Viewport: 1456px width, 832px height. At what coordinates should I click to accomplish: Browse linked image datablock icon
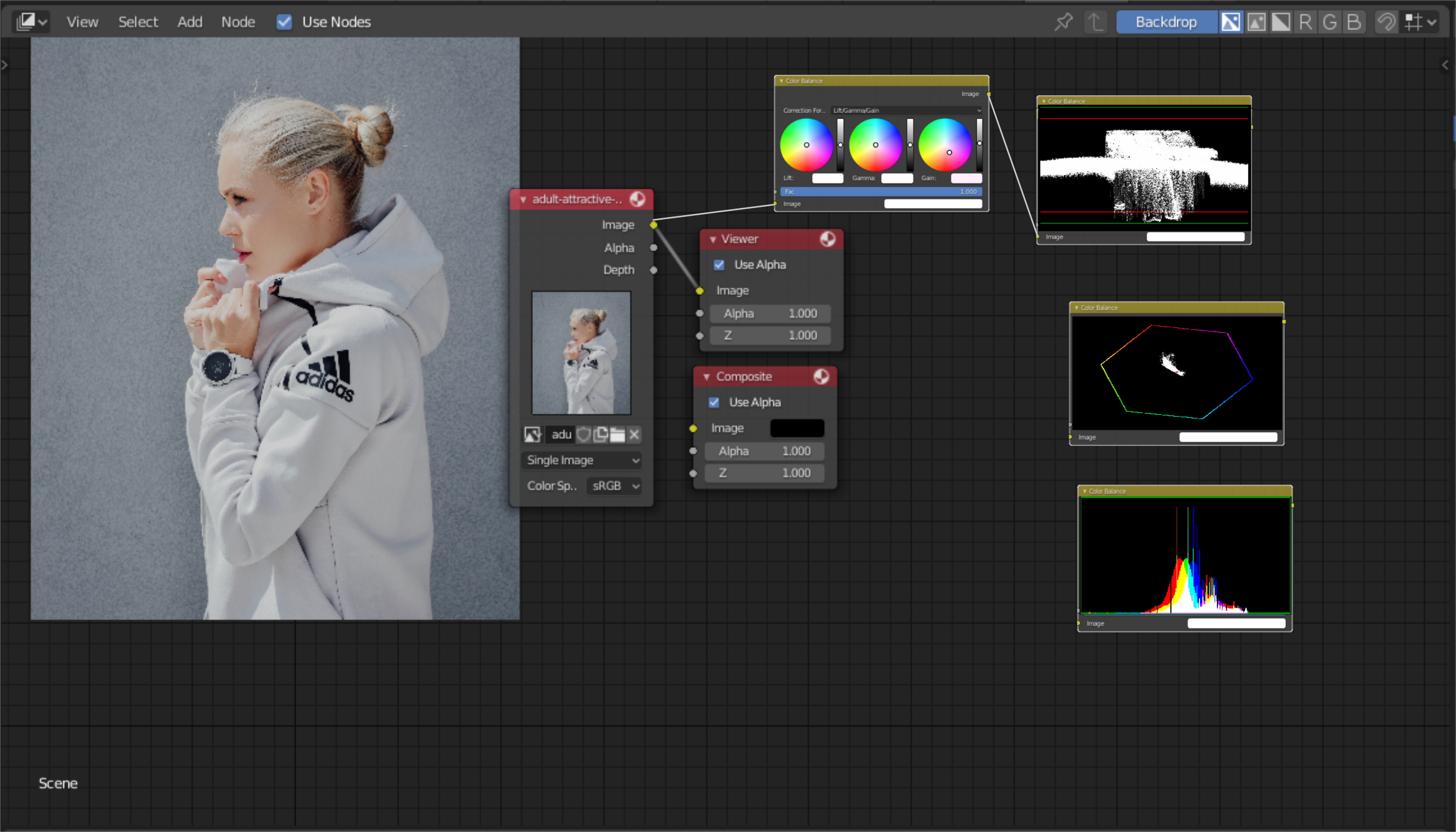coord(532,435)
